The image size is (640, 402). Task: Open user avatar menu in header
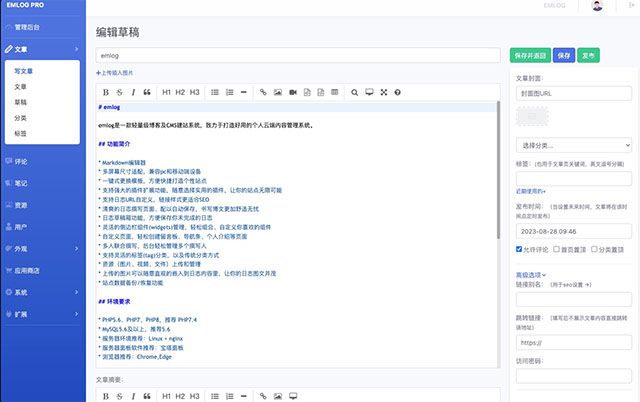(597, 5)
